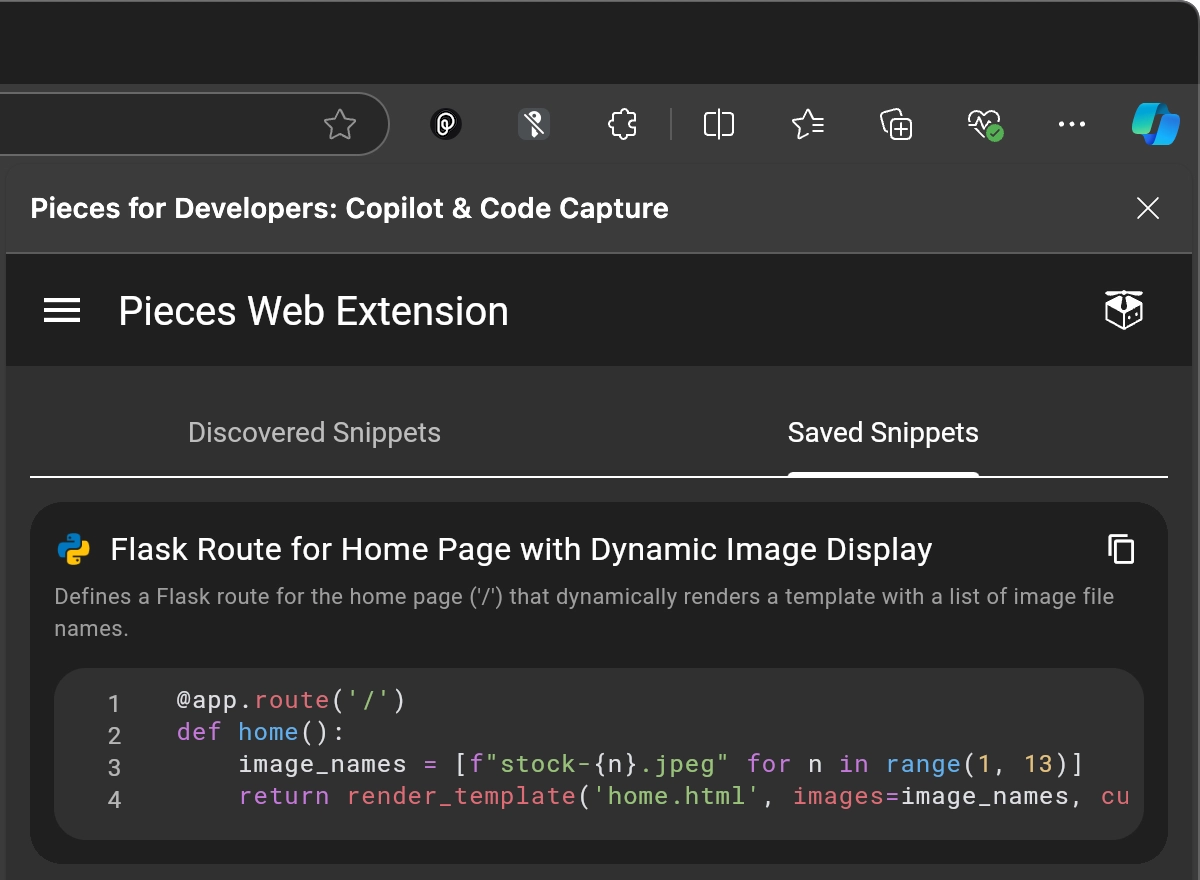1200x880 pixels.
Task: Open Copilot in the toolbar
Action: pyautogui.click(x=1156, y=124)
